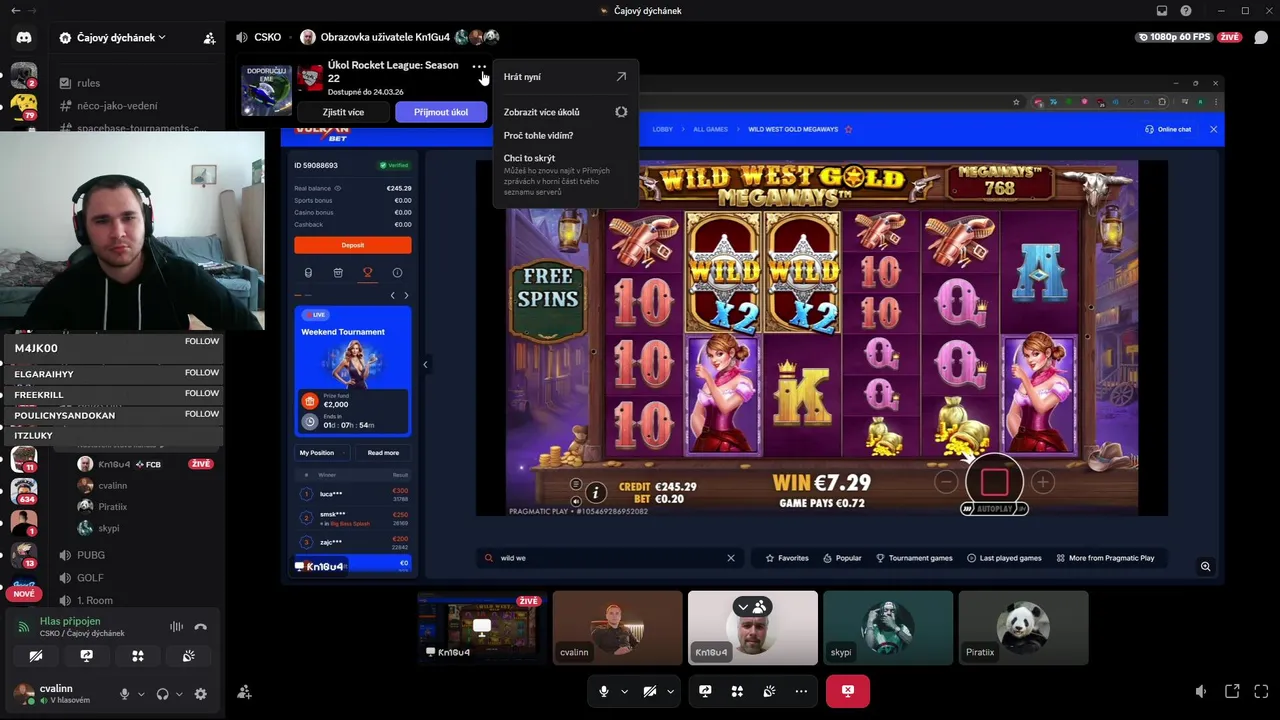Viewport: 1280px width, 720px height.
Task: Adjust stream volume speaker icon
Action: [x=1201, y=691]
